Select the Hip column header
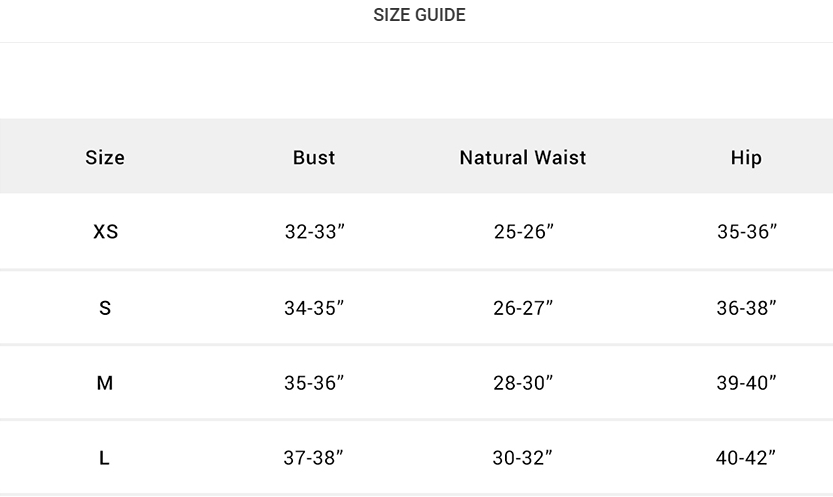 (x=746, y=157)
